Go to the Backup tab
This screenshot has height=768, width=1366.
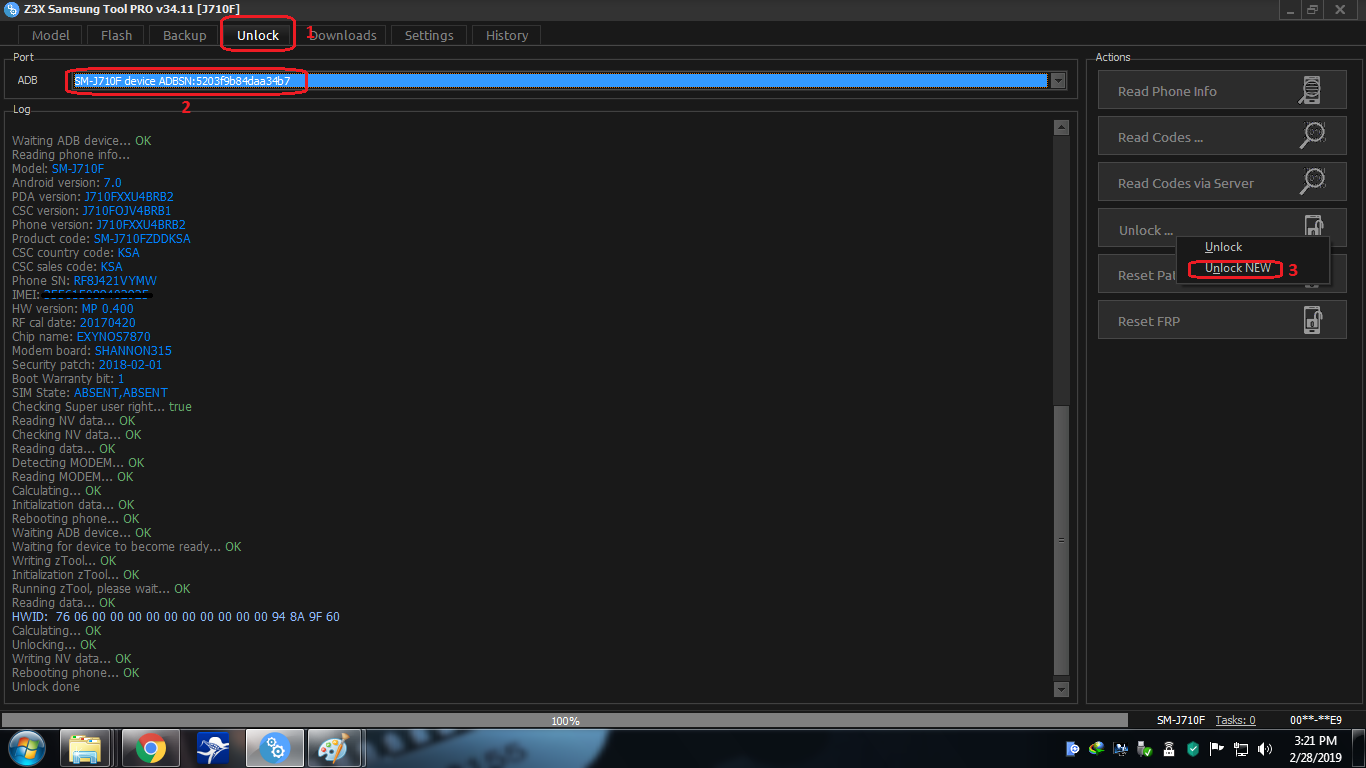pyautogui.click(x=184, y=35)
